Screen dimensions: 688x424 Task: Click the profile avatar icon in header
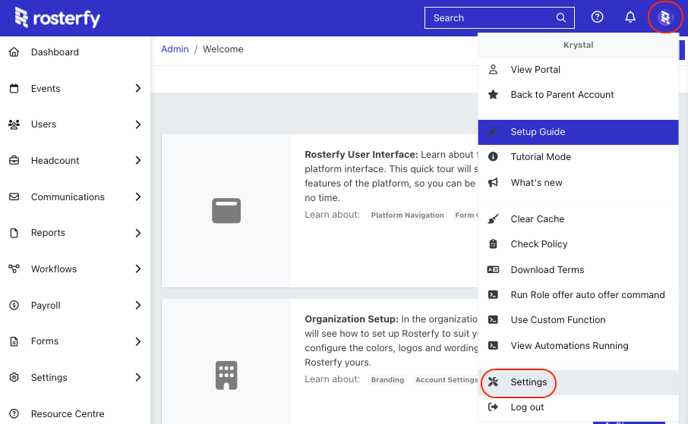[x=665, y=18]
